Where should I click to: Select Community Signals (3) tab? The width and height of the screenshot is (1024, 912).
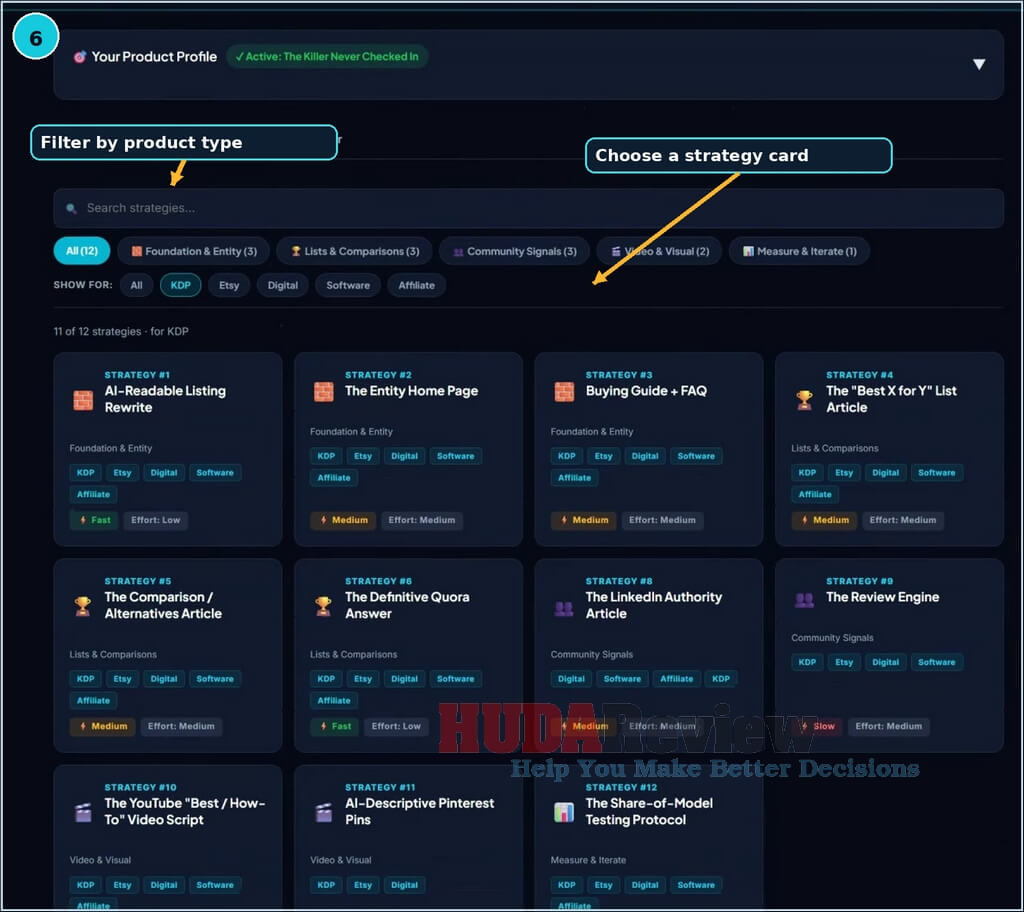[515, 251]
